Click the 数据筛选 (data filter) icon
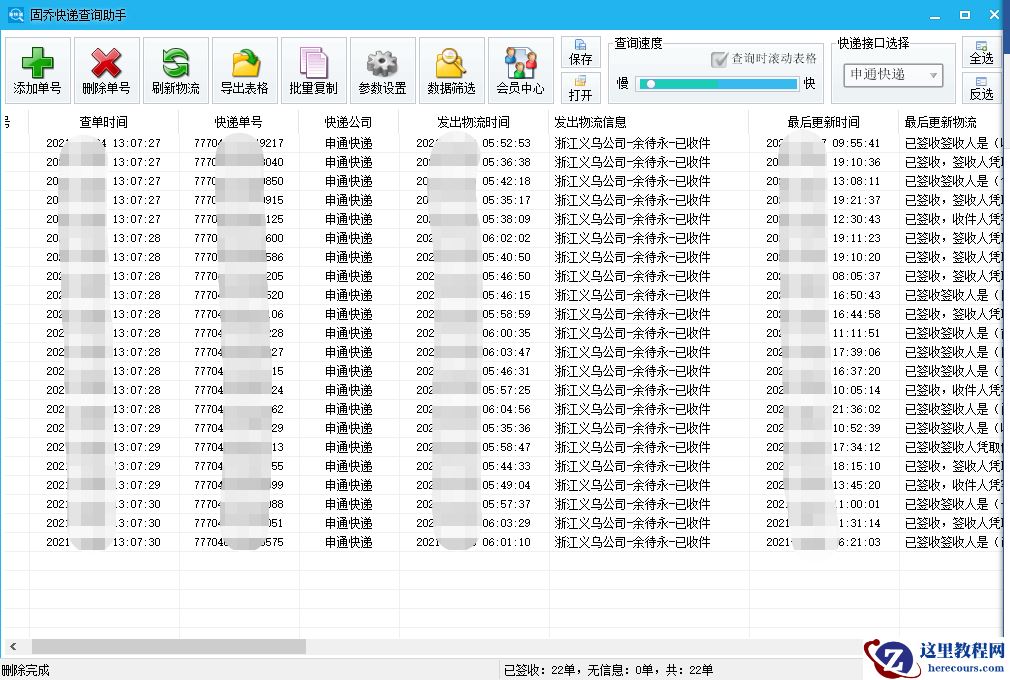 450,69
